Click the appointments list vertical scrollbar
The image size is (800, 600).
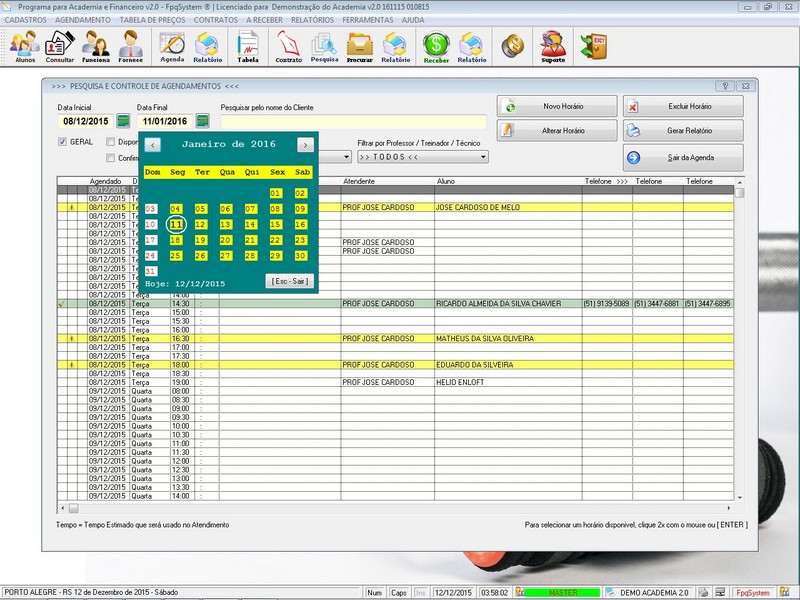coord(740,340)
